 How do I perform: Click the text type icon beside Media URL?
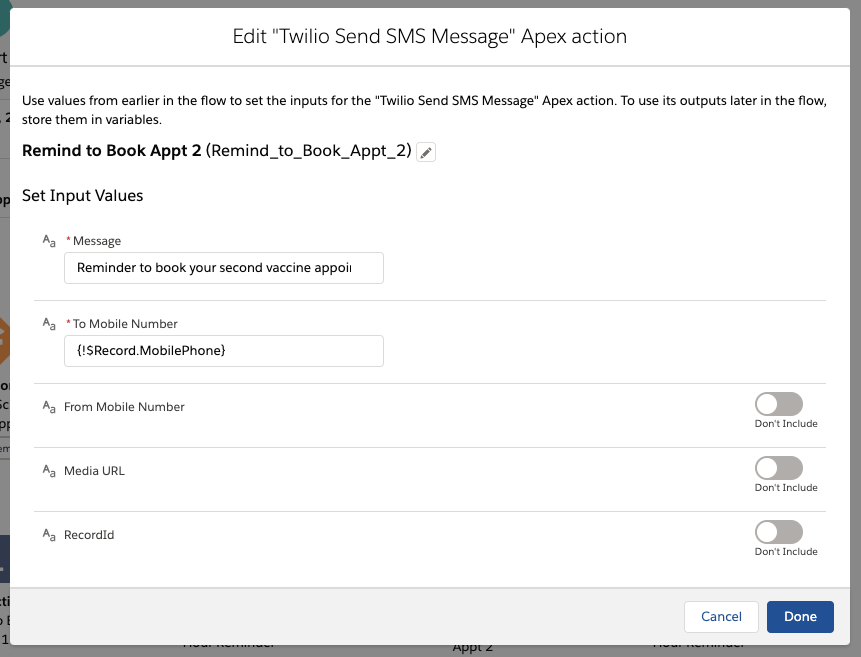pos(49,471)
